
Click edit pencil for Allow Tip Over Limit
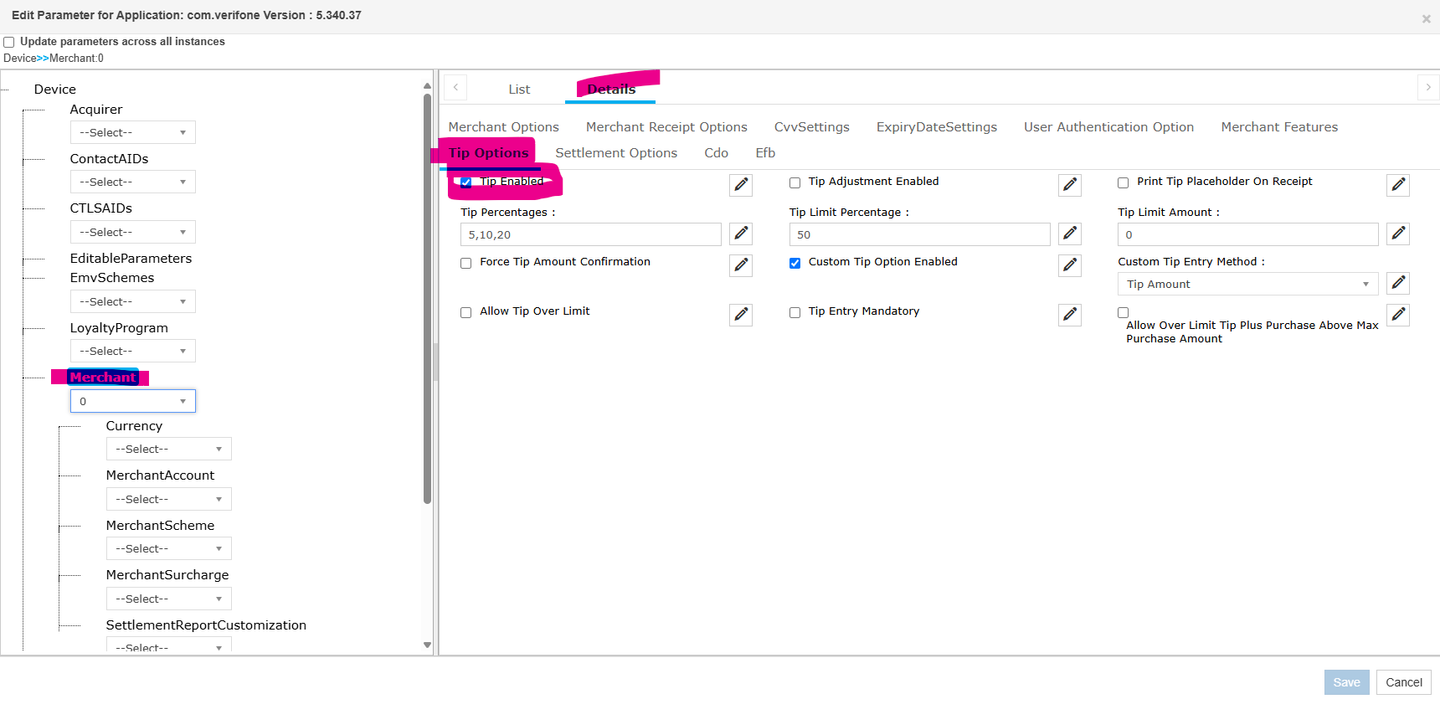pyautogui.click(x=741, y=314)
